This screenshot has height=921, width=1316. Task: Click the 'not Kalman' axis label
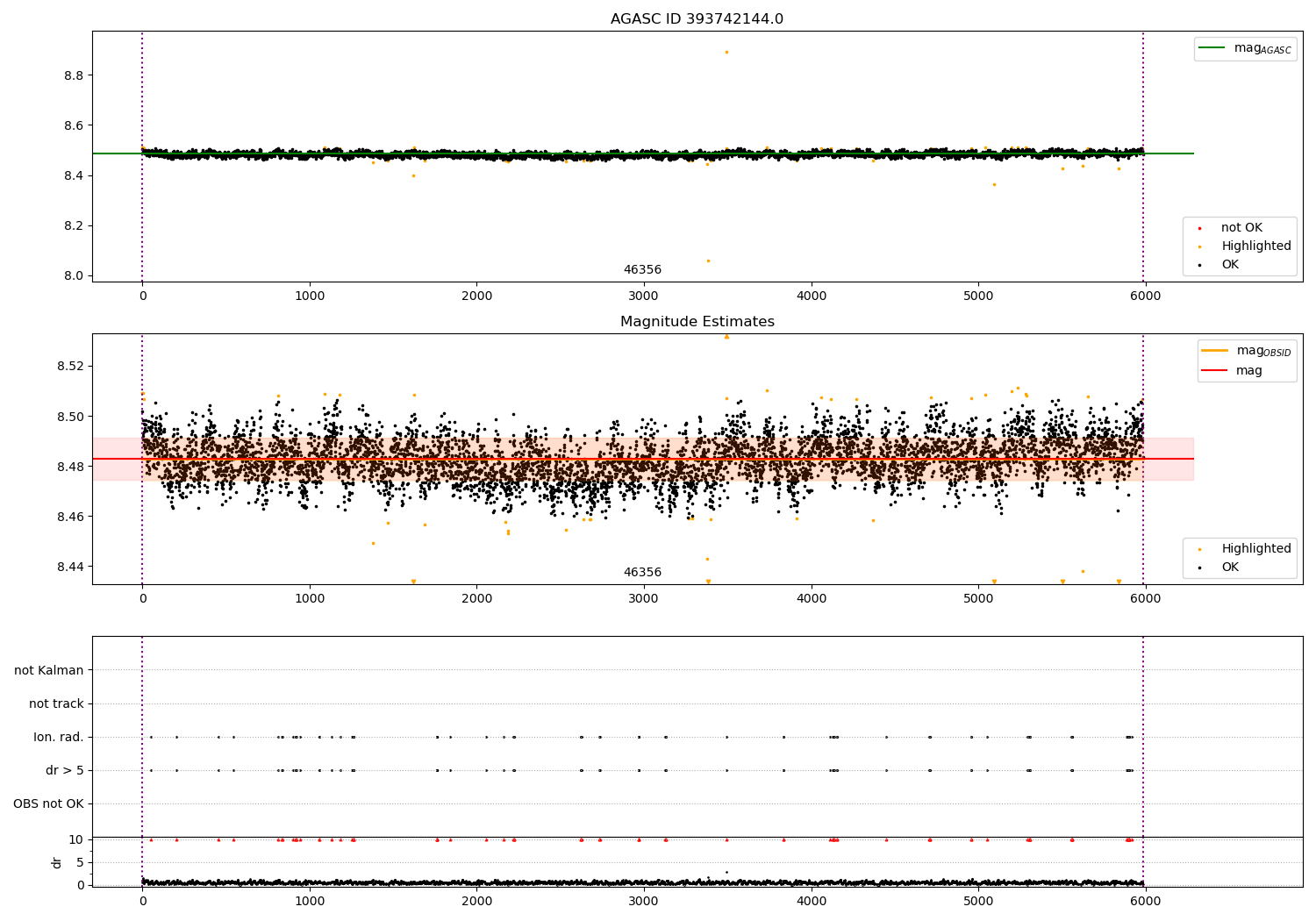(49, 671)
